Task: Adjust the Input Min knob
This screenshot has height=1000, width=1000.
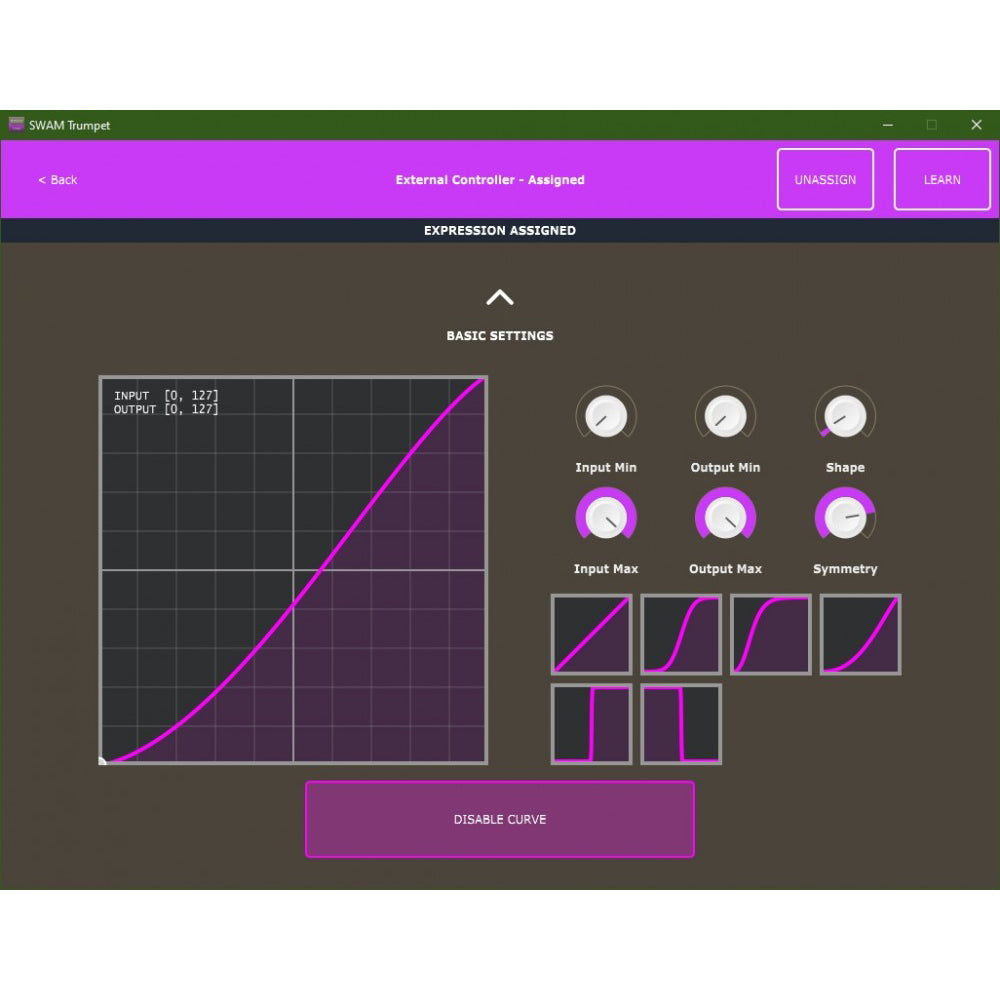Action: coord(606,415)
